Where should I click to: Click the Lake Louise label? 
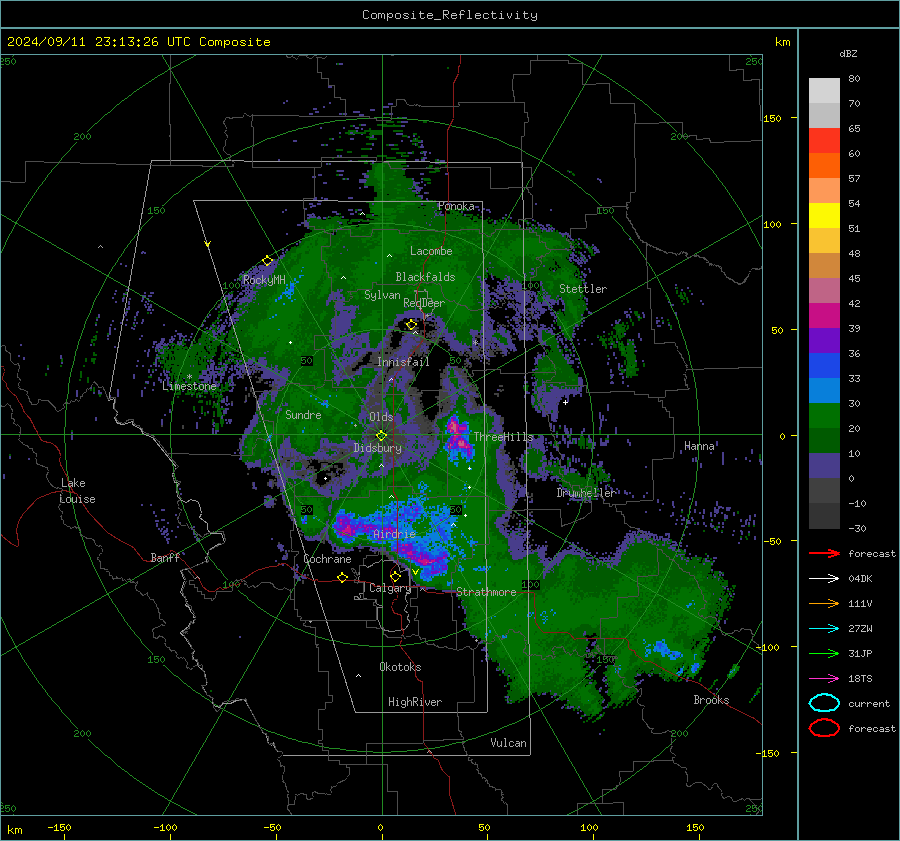coord(77,491)
